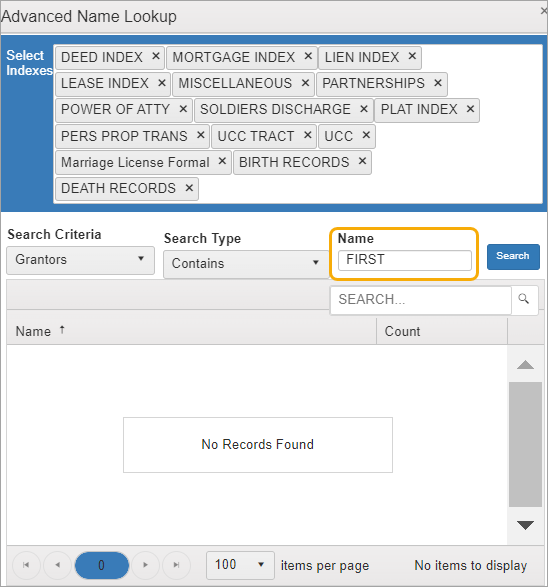The width and height of the screenshot is (548, 587).
Task: Open the Contains search type dropdown
Action: [246, 264]
